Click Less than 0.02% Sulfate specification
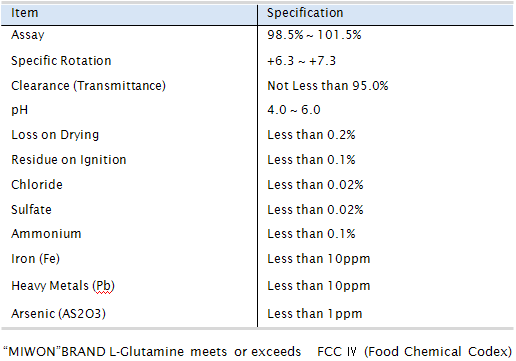 click(315, 210)
